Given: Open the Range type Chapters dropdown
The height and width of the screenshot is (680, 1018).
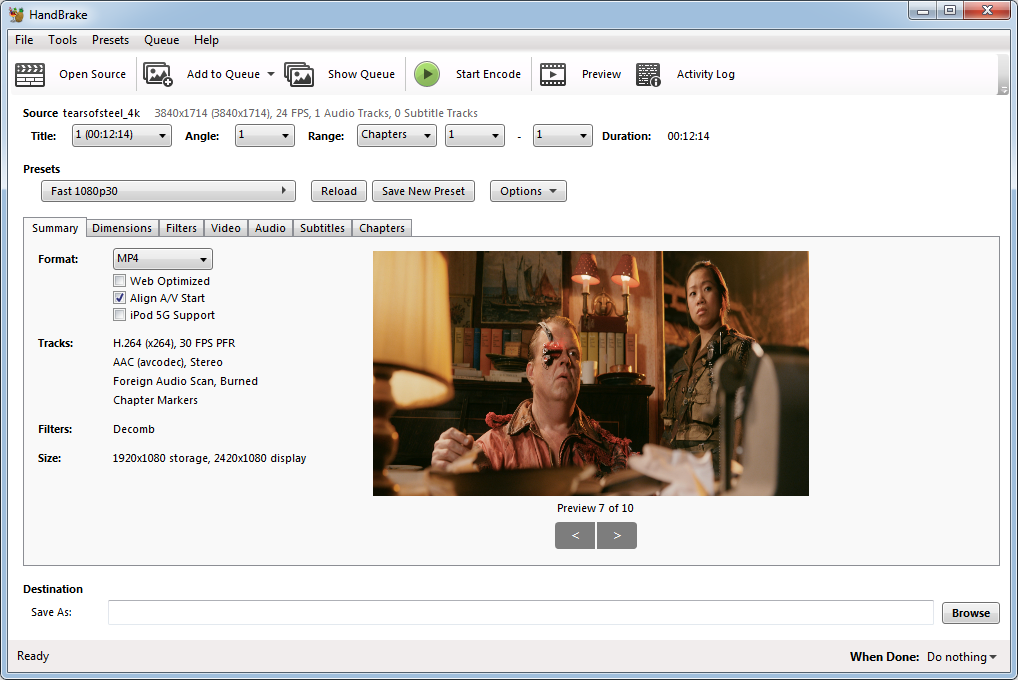Looking at the screenshot, I should 396,136.
